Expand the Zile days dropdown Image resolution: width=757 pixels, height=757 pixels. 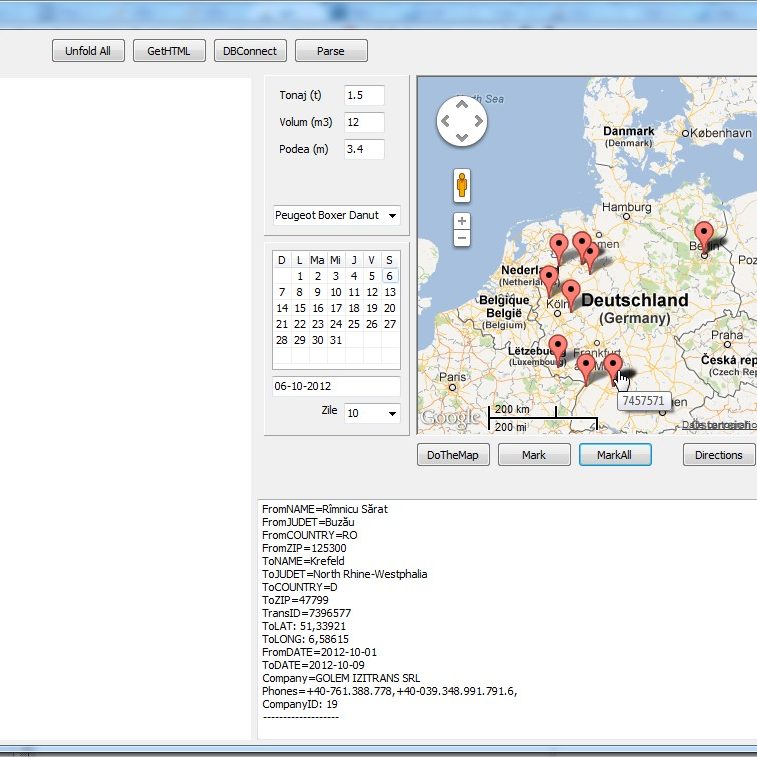click(x=371, y=413)
